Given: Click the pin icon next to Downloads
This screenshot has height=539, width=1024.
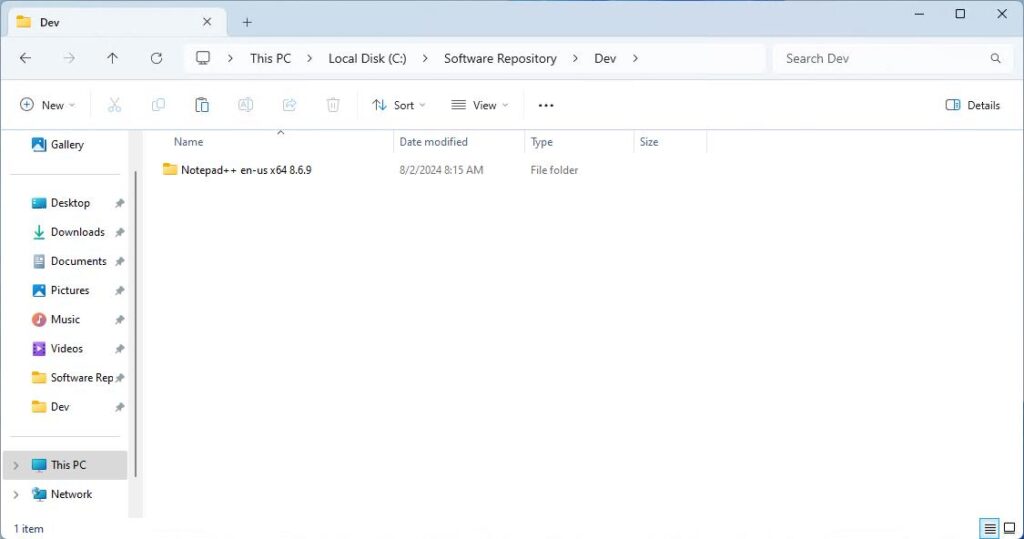Looking at the screenshot, I should click(x=120, y=232).
